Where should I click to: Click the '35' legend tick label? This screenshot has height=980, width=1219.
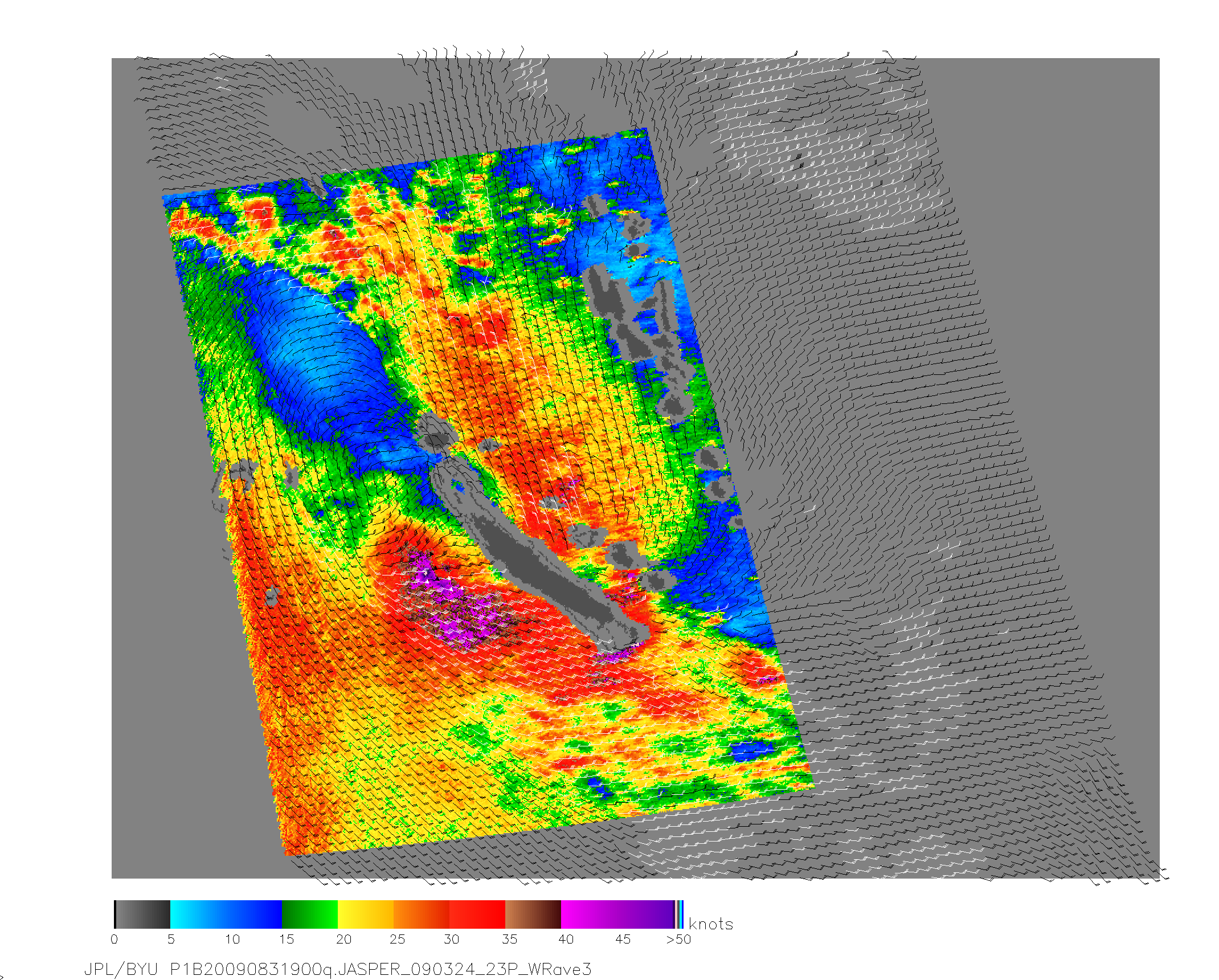click(509, 939)
